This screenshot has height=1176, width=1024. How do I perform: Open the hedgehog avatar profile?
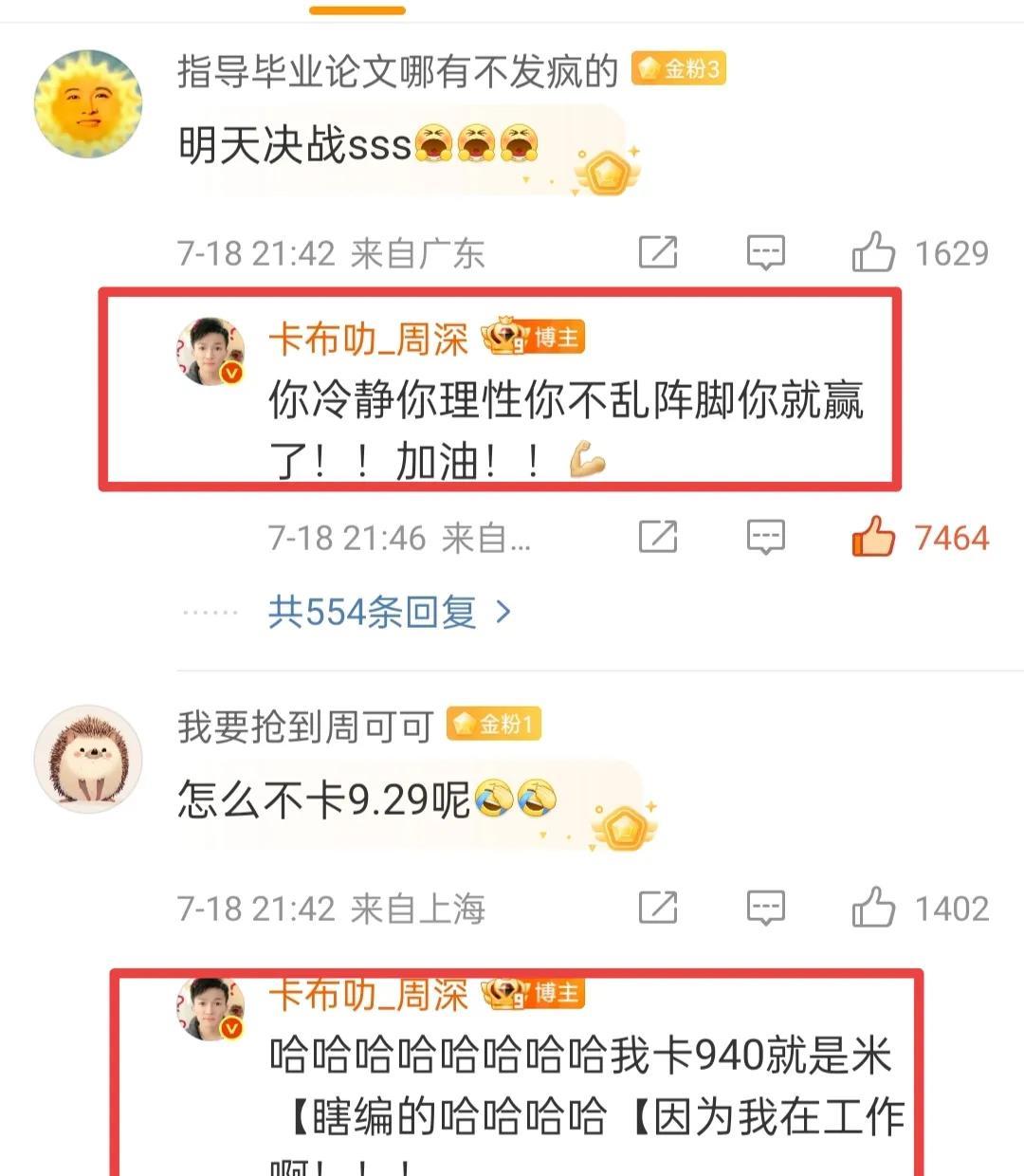[x=88, y=759]
